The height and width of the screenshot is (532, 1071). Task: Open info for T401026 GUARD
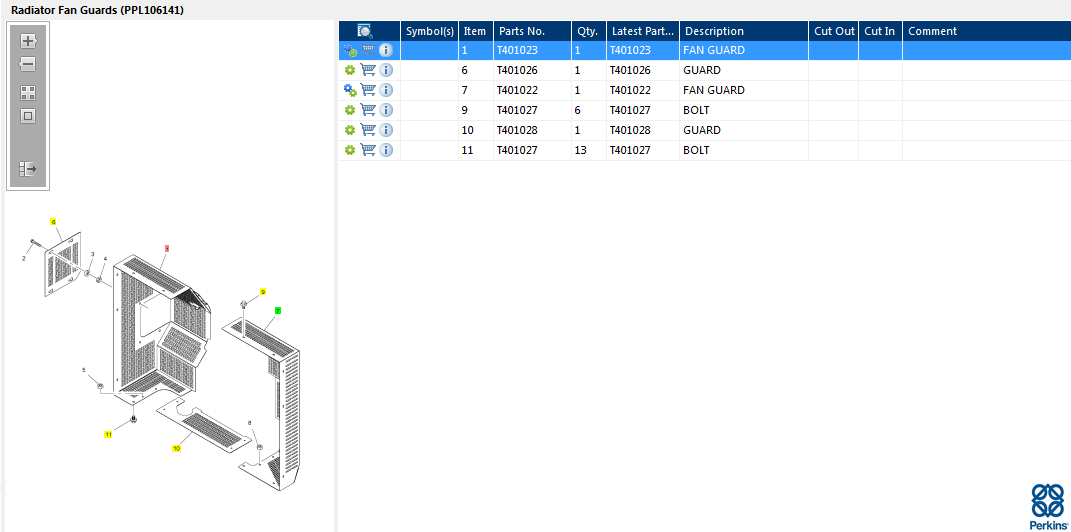386,70
